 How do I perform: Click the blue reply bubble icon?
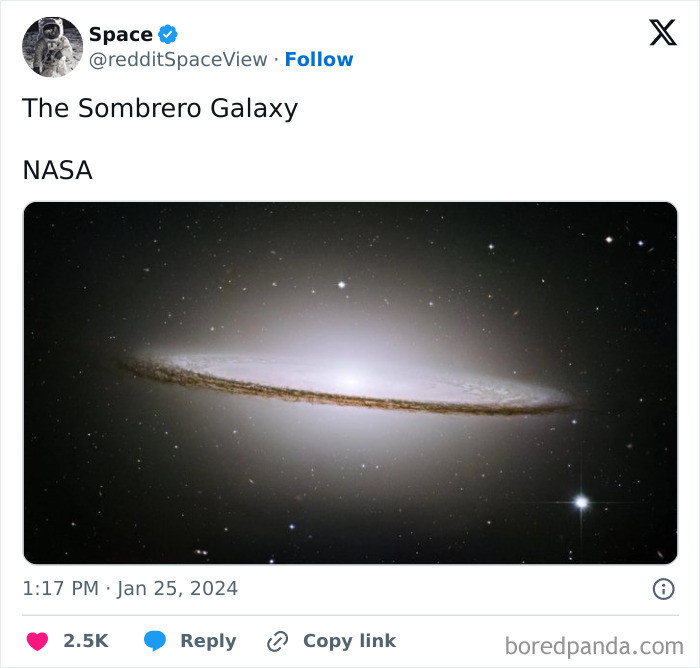(x=155, y=641)
